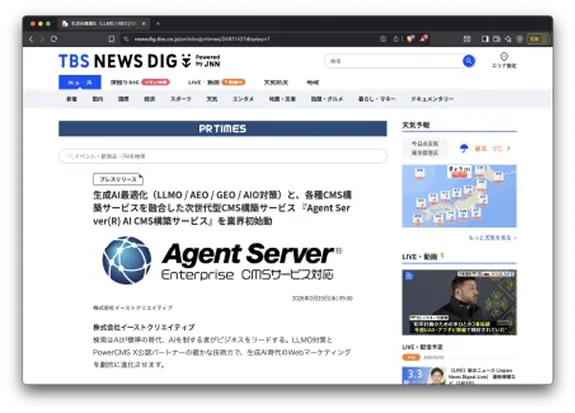Click the blue search magnifier button
The height and width of the screenshot is (413, 575).
pos(468,61)
